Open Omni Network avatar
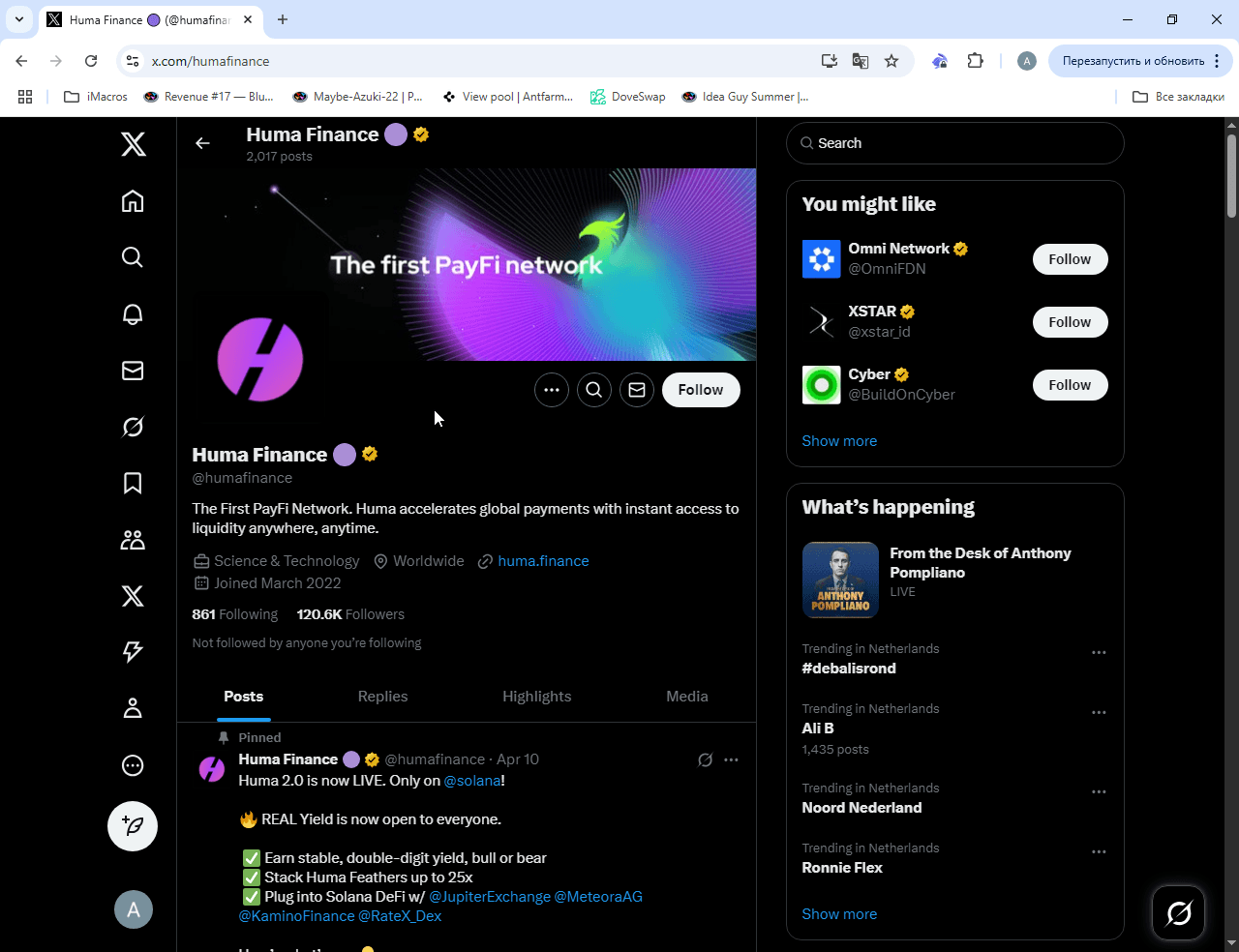 [822, 259]
